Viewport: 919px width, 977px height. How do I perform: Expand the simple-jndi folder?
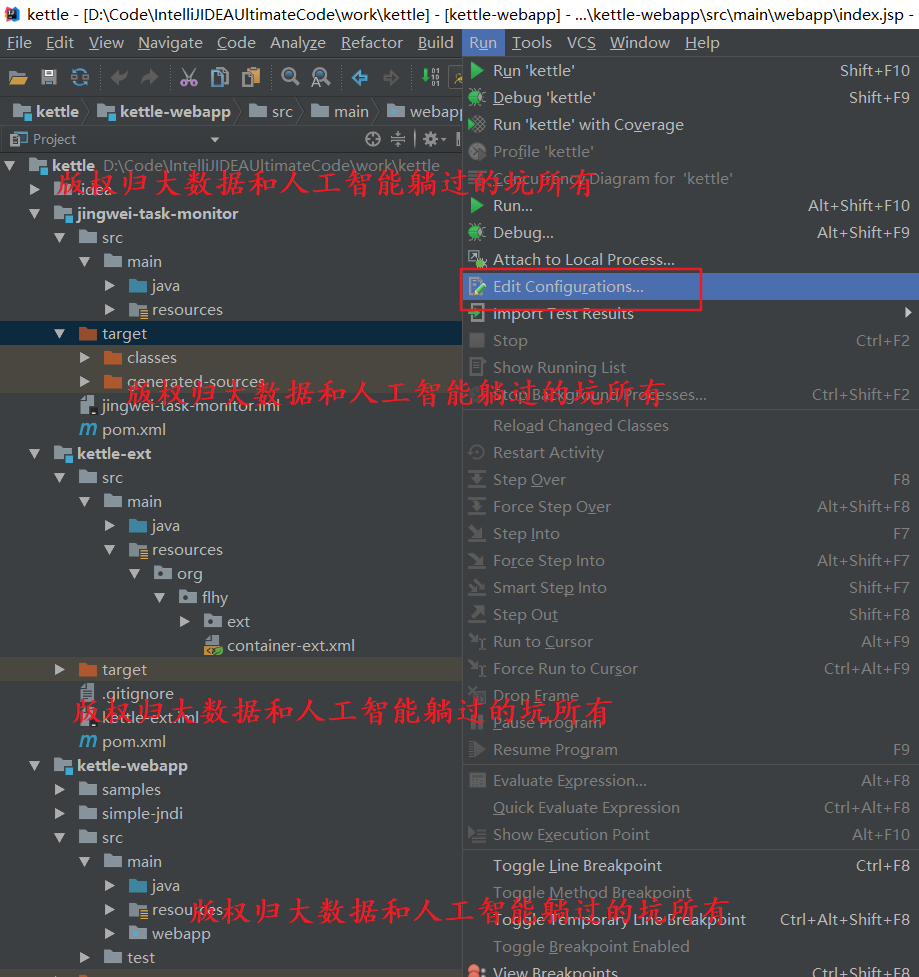coord(60,814)
